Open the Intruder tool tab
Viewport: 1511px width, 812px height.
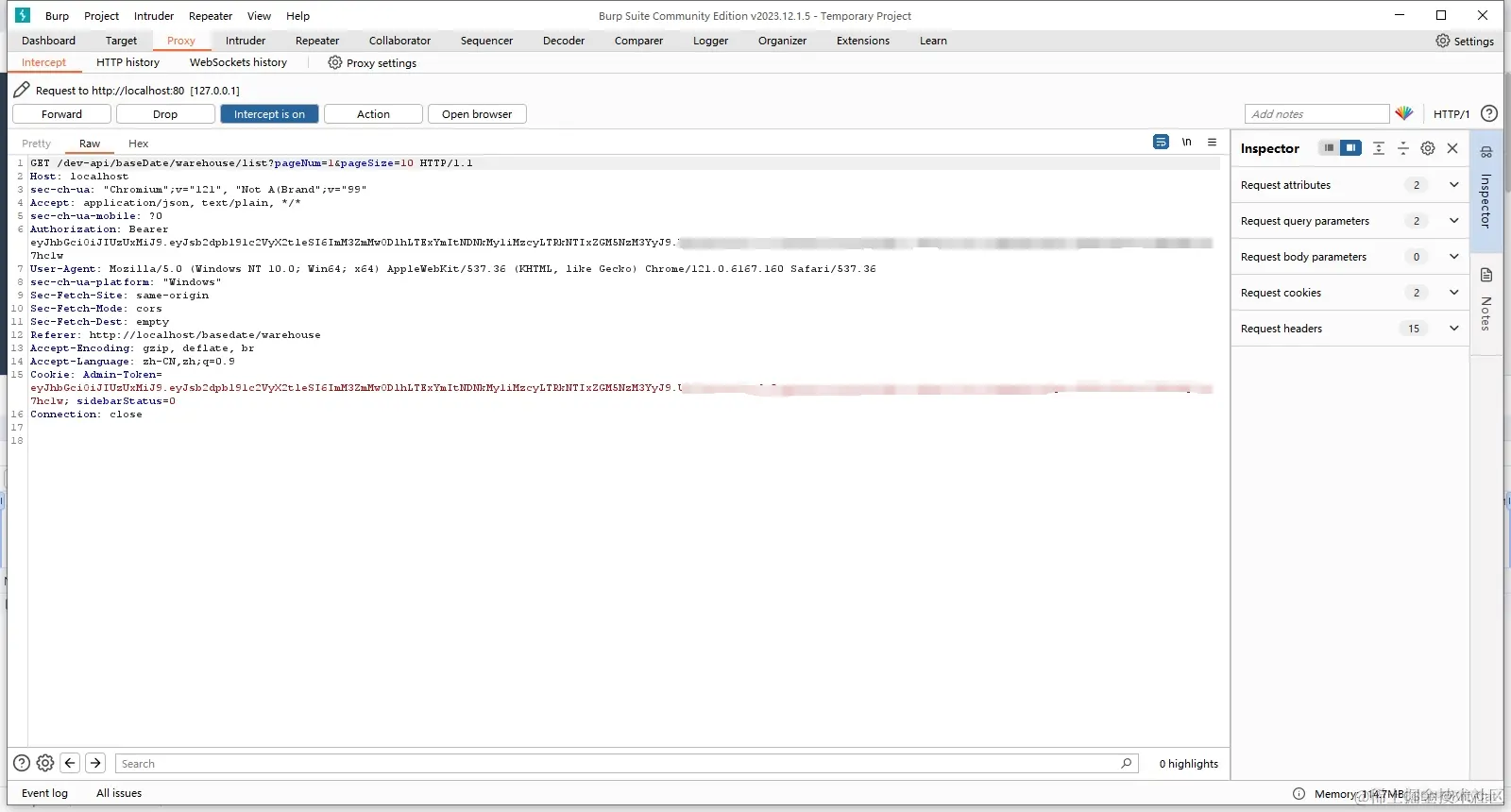tap(246, 41)
